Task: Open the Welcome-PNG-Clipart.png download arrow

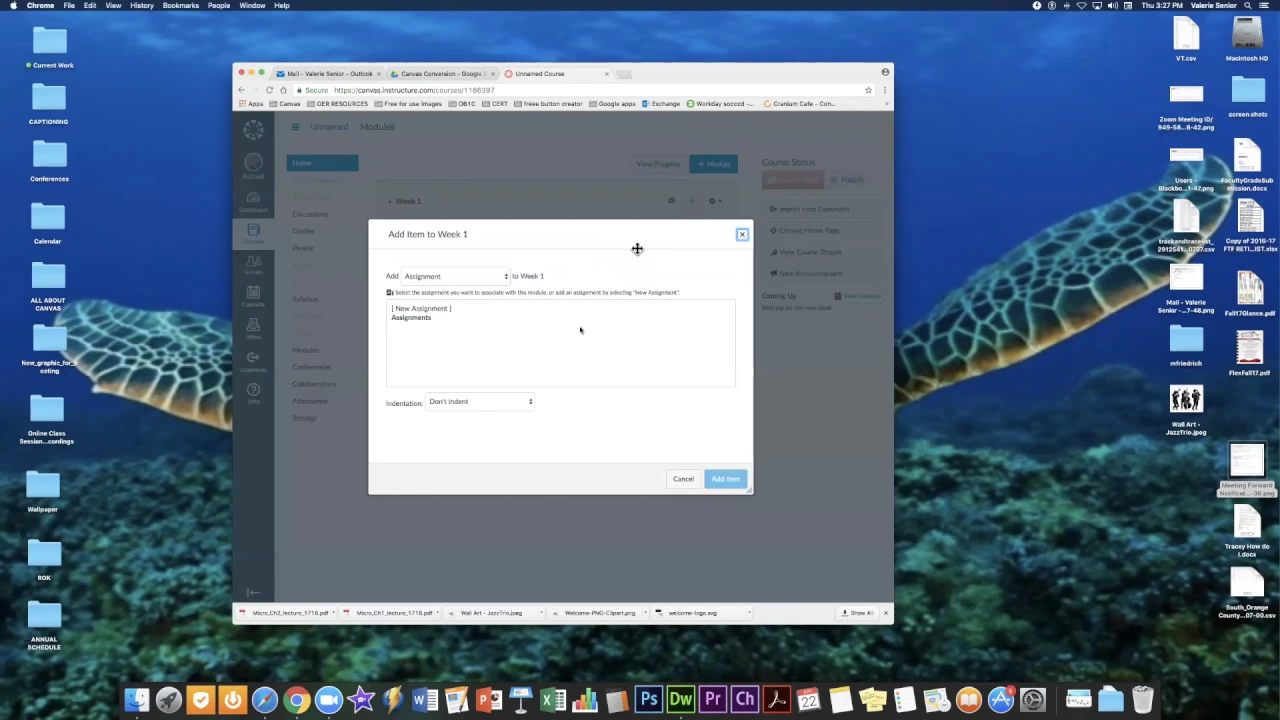Action: coord(645,613)
